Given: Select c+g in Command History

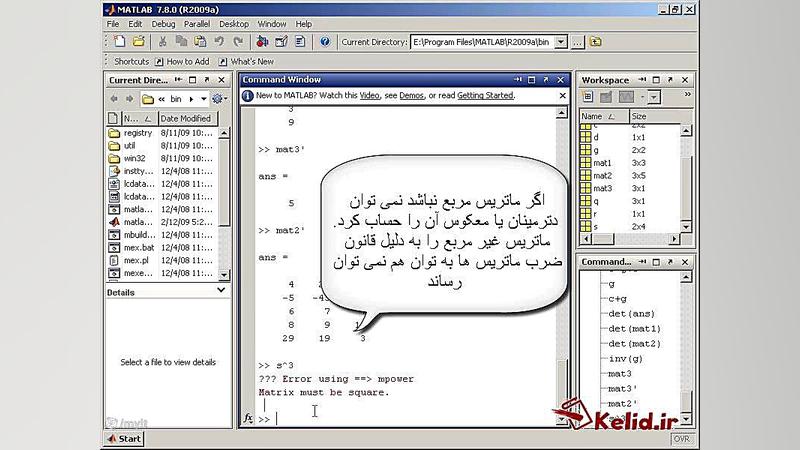Looking at the screenshot, I should pyautogui.click(x=617, y=298).
